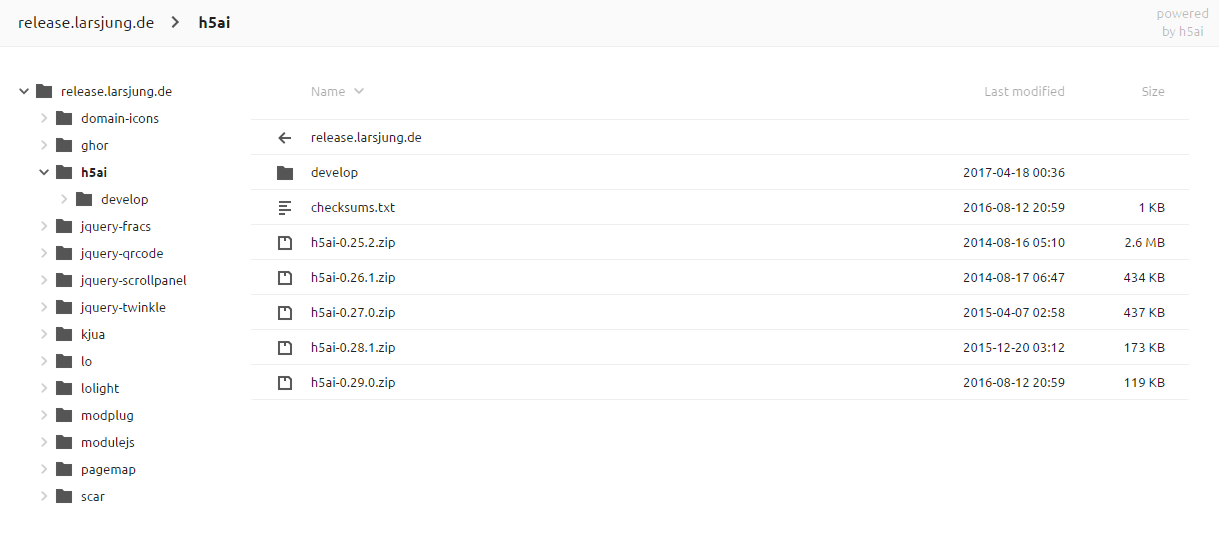Click the archive icon of h5ai-0.25.2.zip
Image resolution: width=1219 pixels, height=552 pixels.
tap(285, 243)
